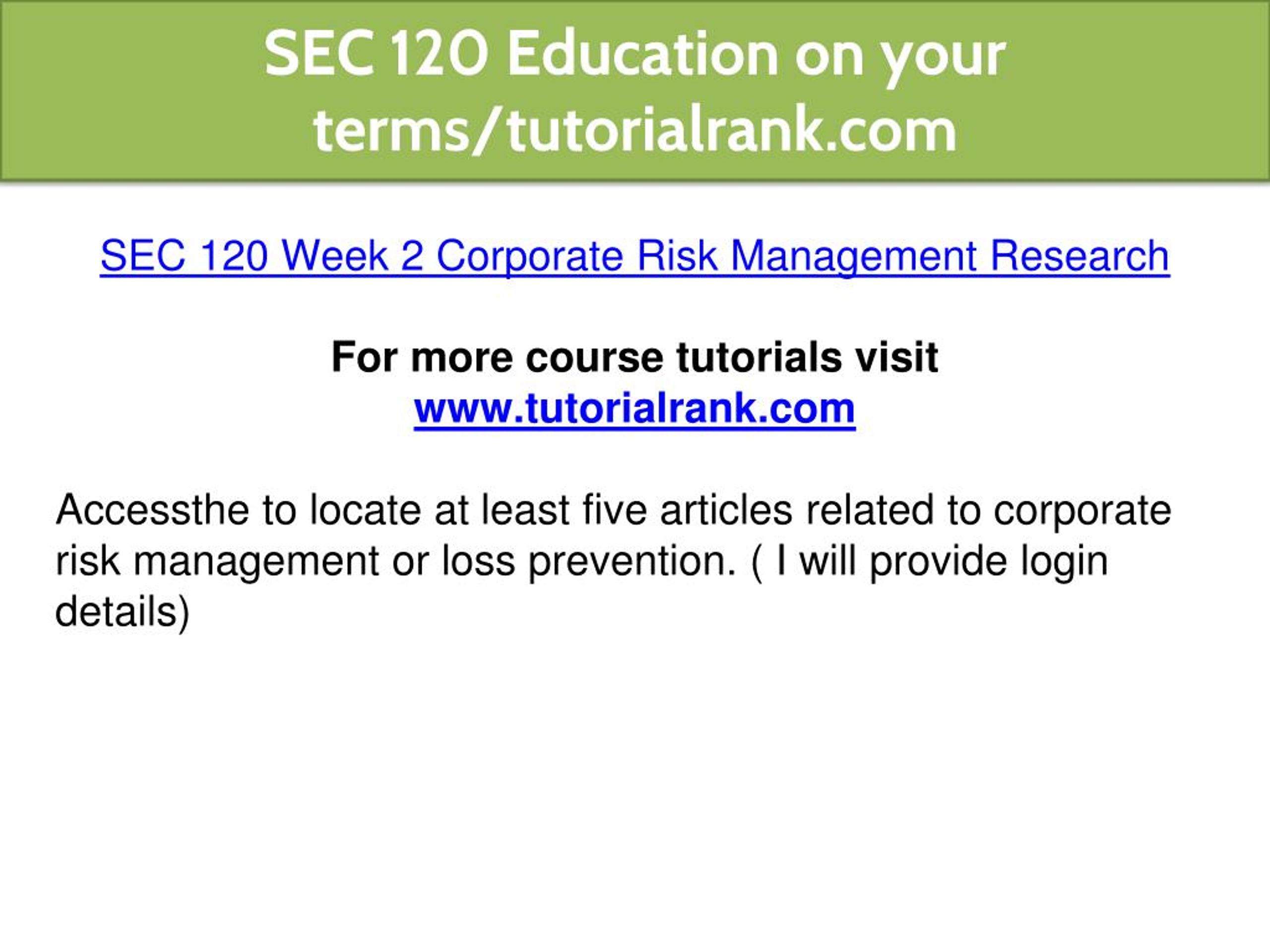Open the SEC 120 Week 2 Corporate Risk Management Research link
1270x952 pixels.
point(635,256)
